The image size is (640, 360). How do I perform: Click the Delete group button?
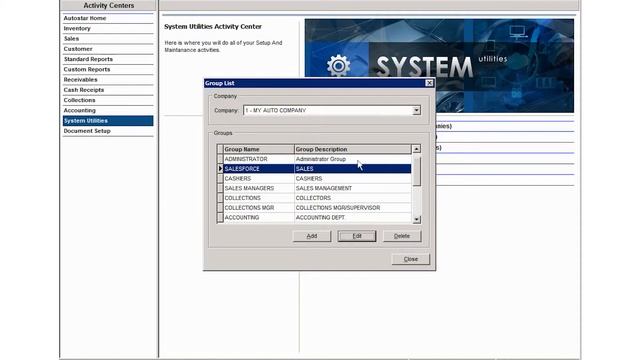[x=402, y=236]
